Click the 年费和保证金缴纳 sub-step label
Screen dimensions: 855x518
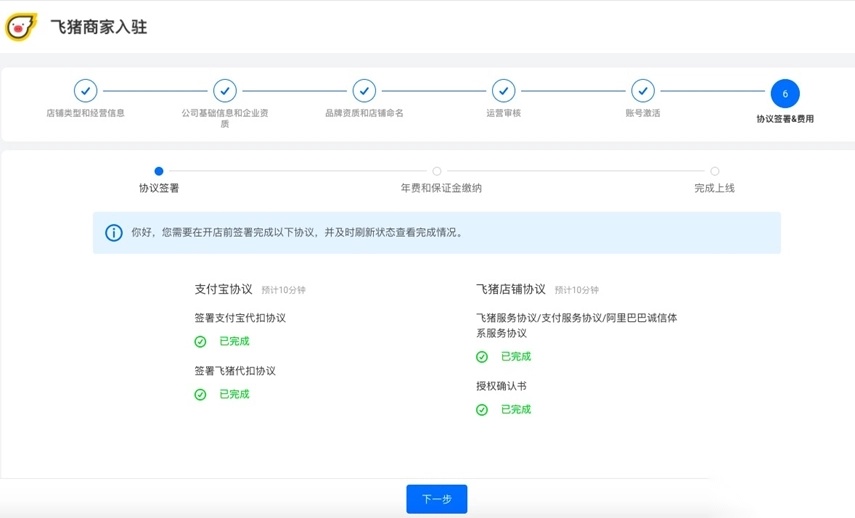click(441, 188)
